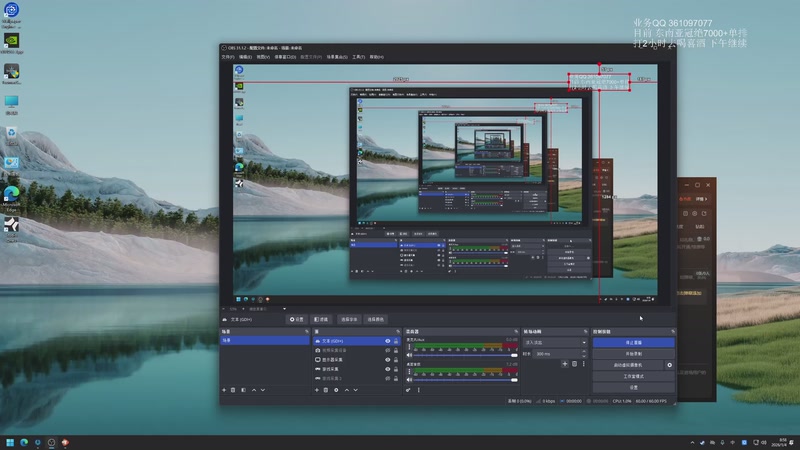Show the 游戏采集 2 source via eye icon
The width and height of the screenshot is (800, 450).
coord(388,378)
